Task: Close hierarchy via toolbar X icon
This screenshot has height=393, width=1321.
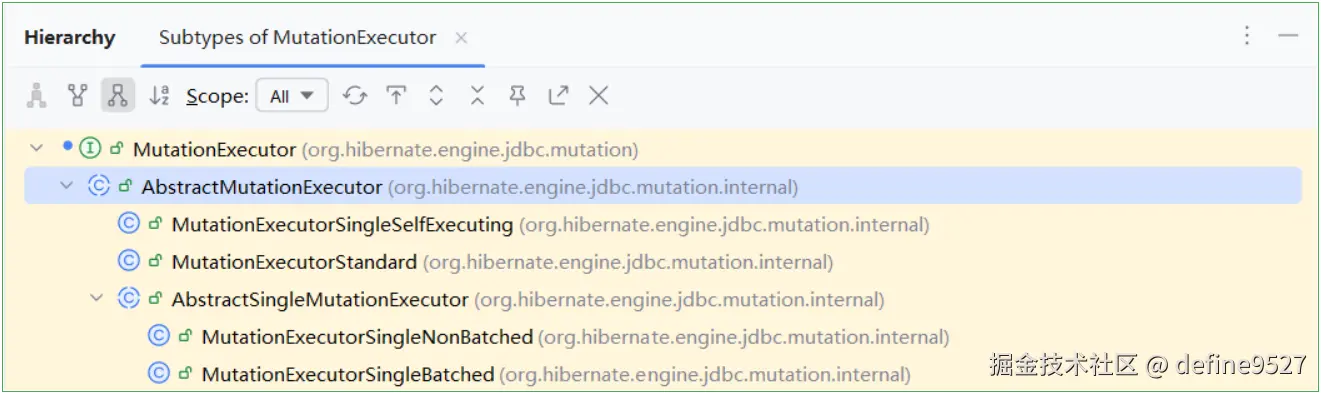Action: point(598,96)
